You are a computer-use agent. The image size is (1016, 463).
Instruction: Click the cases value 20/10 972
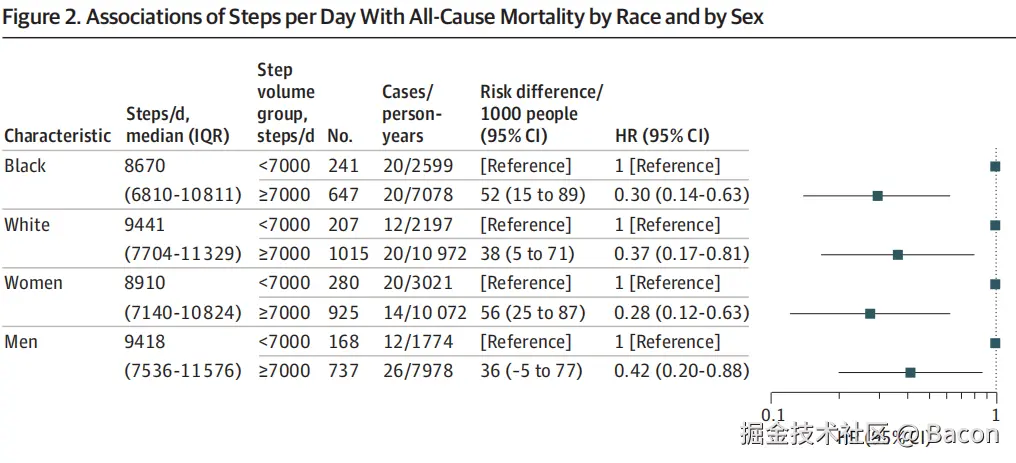[x=421, y=254]
